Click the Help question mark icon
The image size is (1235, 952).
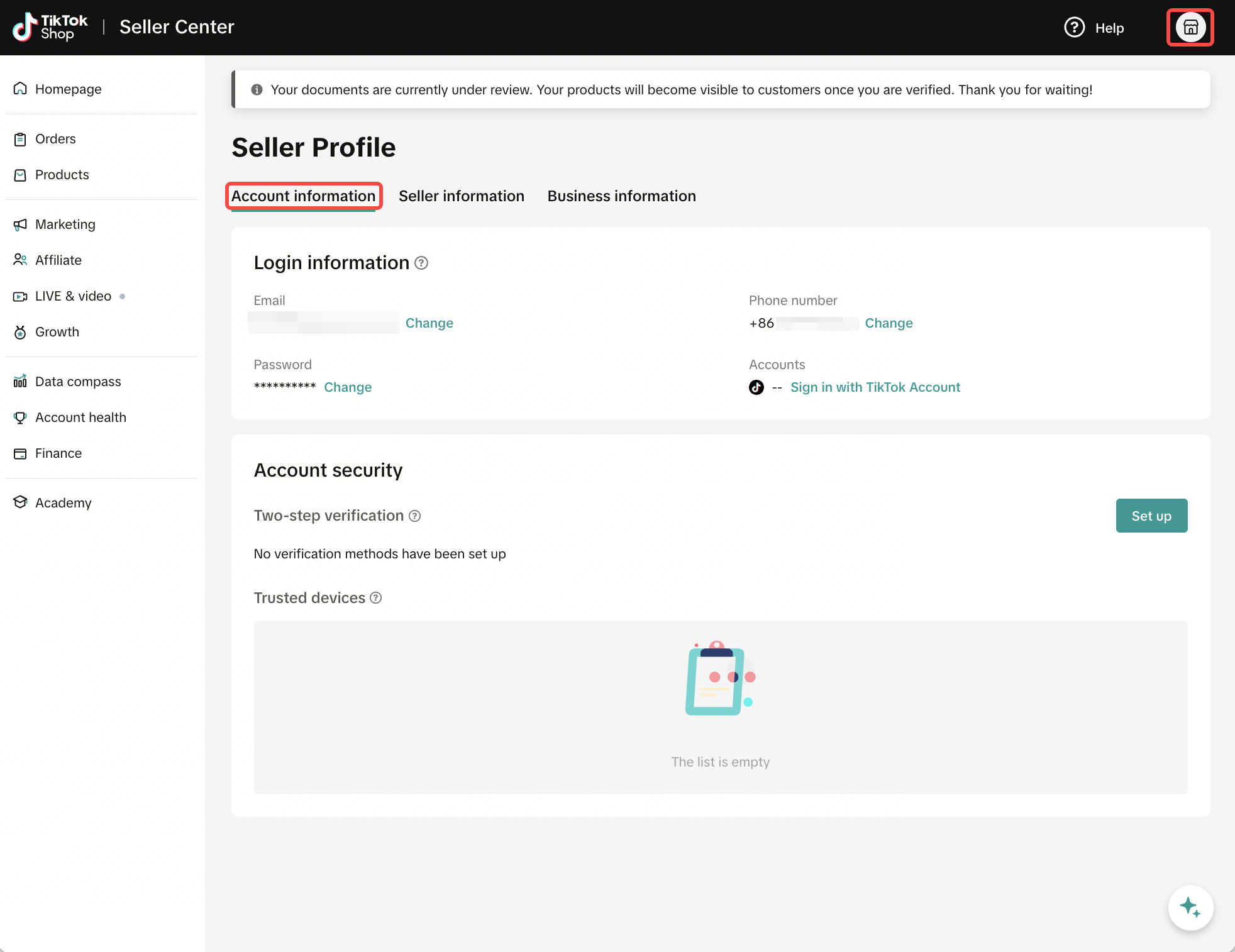(1074, 28)
